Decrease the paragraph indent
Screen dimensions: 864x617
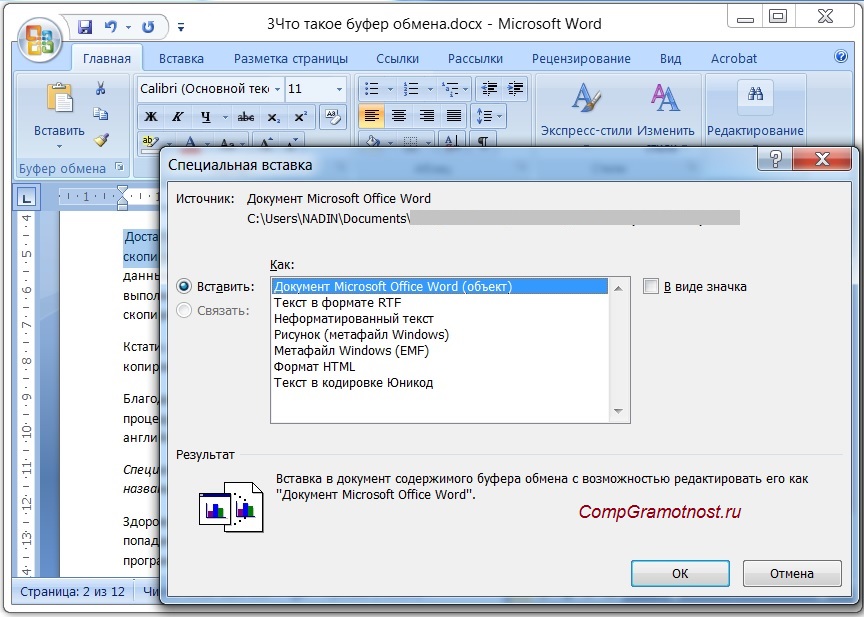point(489,88)
